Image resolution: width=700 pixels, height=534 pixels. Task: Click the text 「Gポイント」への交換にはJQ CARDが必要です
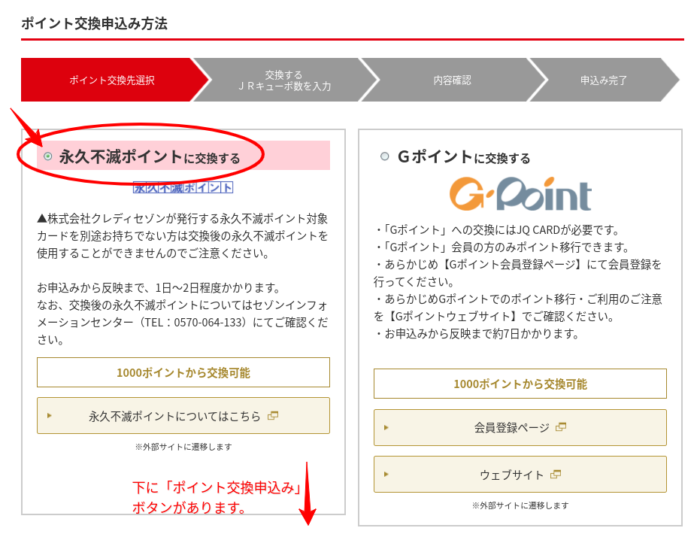(496, 230)
